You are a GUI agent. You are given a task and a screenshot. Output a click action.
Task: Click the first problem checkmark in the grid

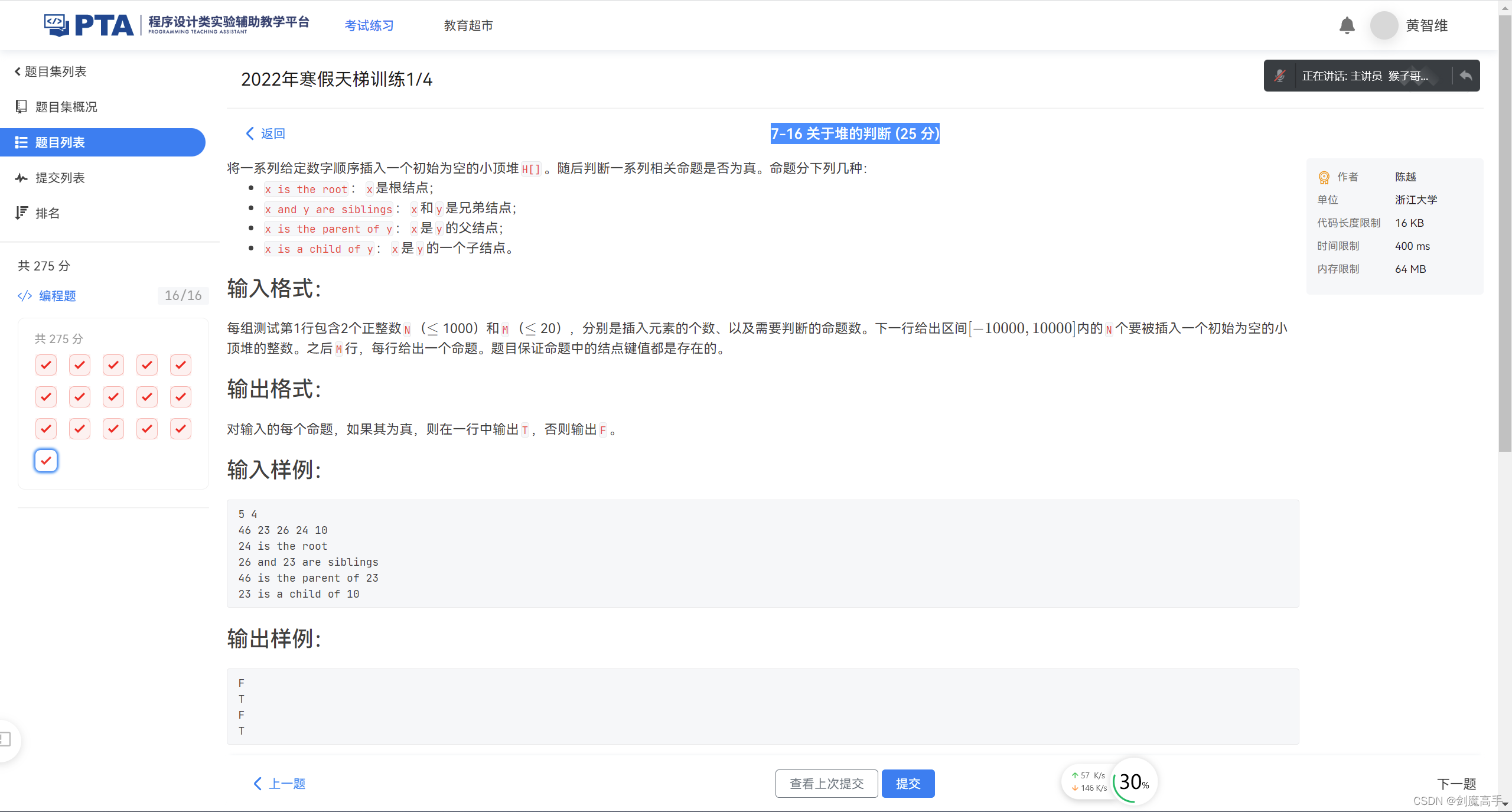pyautogui.click(x=45, y=365)
